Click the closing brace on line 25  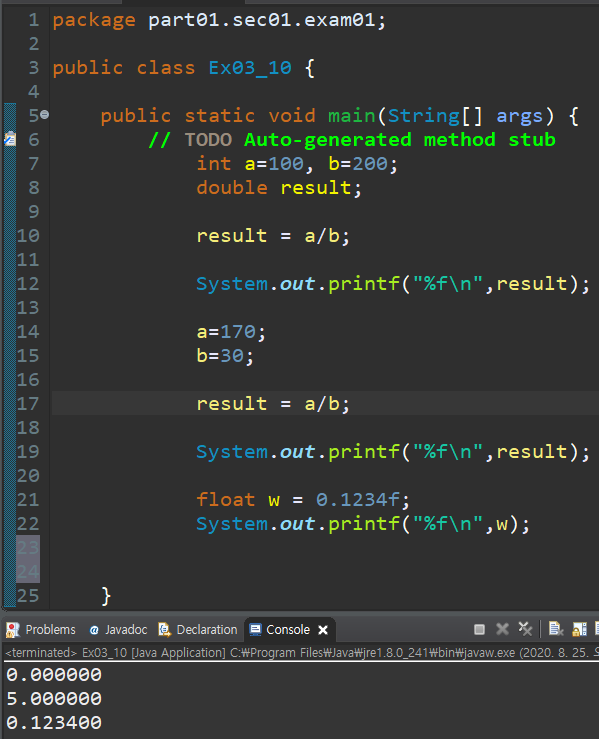coord(106,596)
